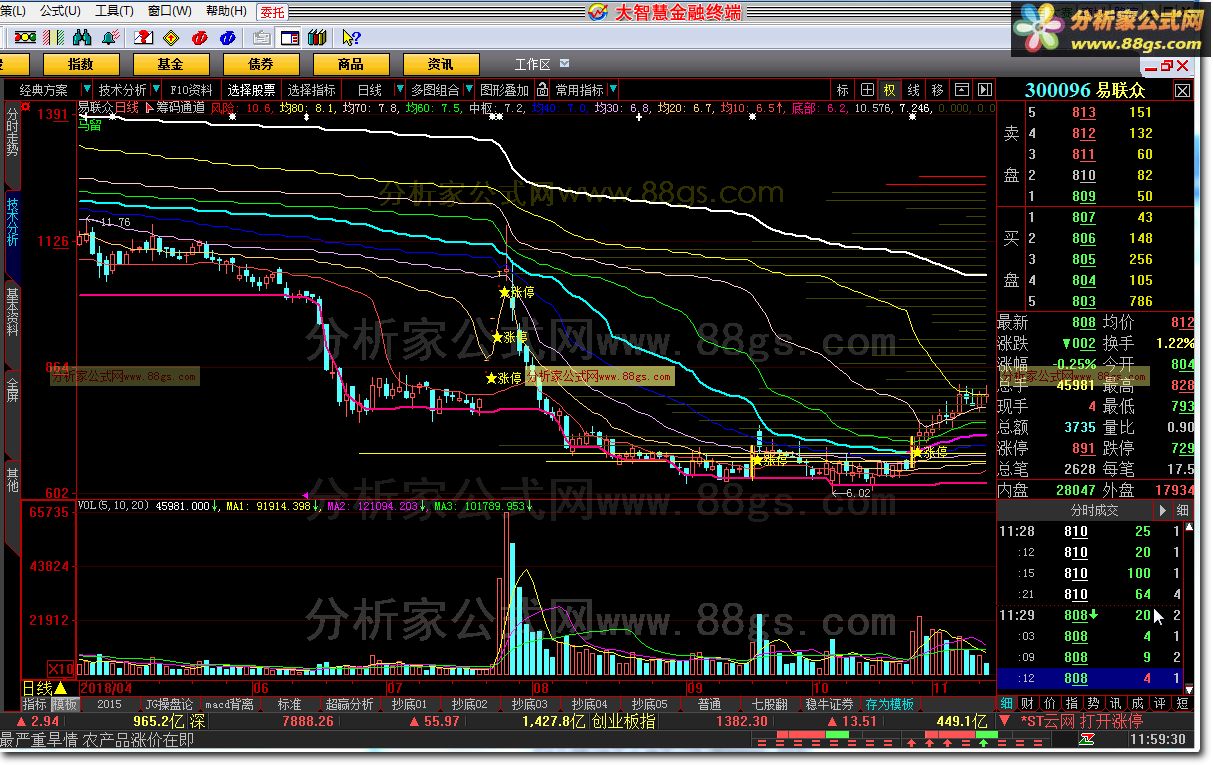The height and width of the screenshot is (765, 1213).
Task: Open F10资料 on chart toolbar
Action: [x=192, y=90]
